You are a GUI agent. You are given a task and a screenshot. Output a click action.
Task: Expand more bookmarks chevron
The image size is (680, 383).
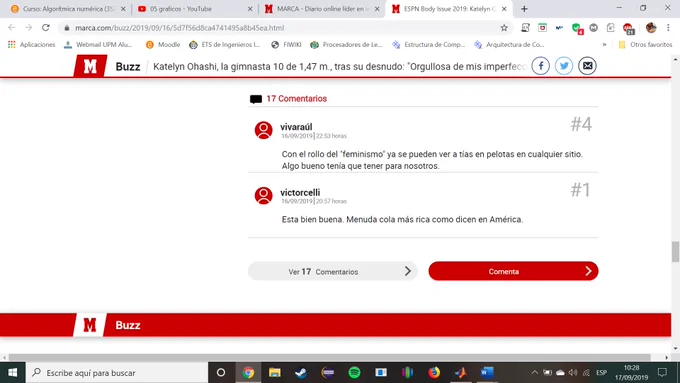pos(604,45)
